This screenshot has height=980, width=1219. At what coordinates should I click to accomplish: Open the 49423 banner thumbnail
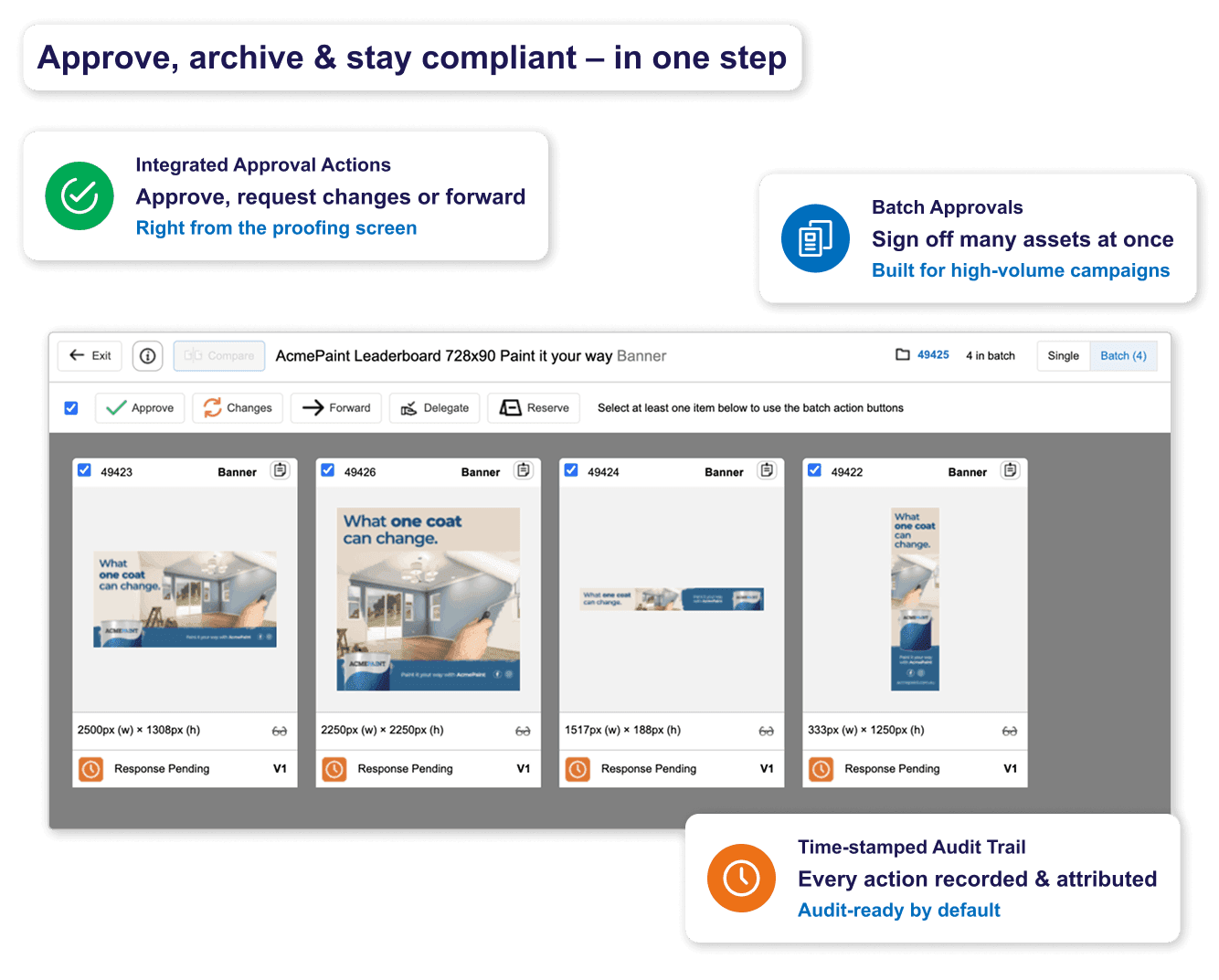click(185, 599)
